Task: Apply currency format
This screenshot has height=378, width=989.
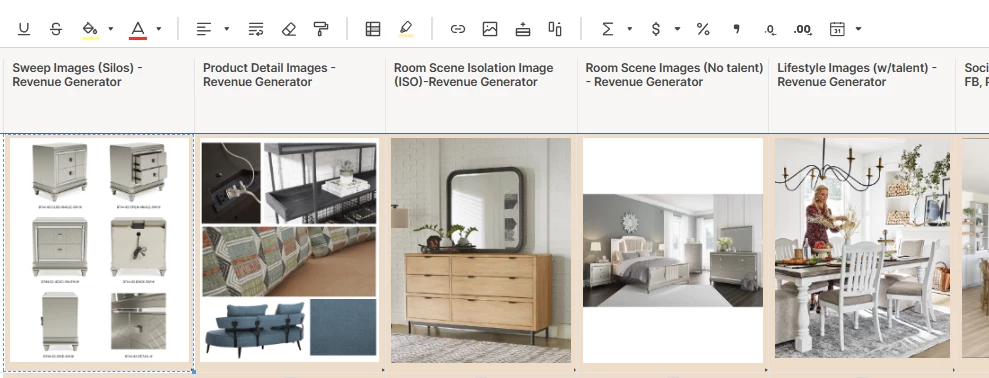Action: coord(656,29)
